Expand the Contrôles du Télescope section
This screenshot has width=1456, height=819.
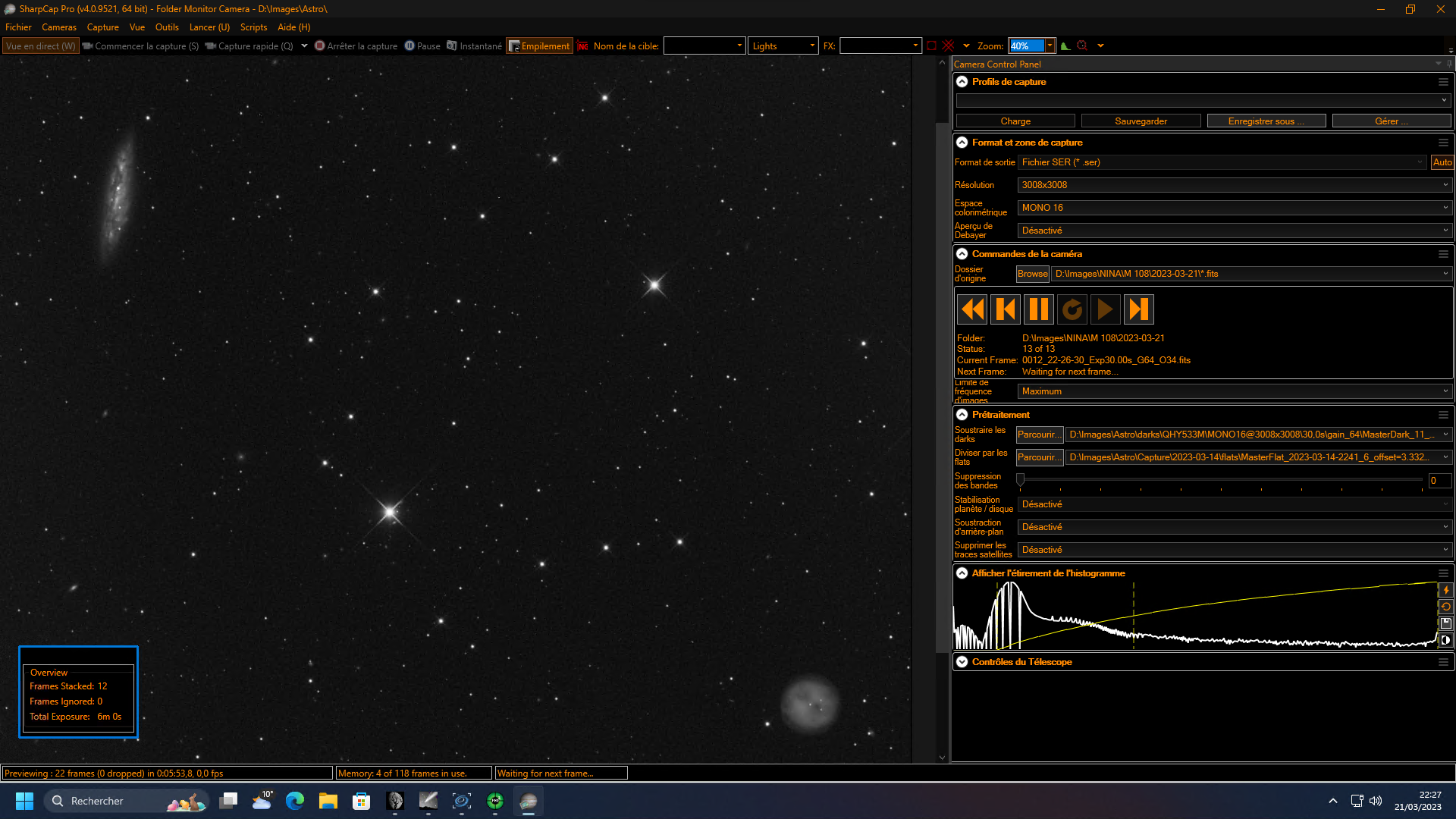click(962, 662)
